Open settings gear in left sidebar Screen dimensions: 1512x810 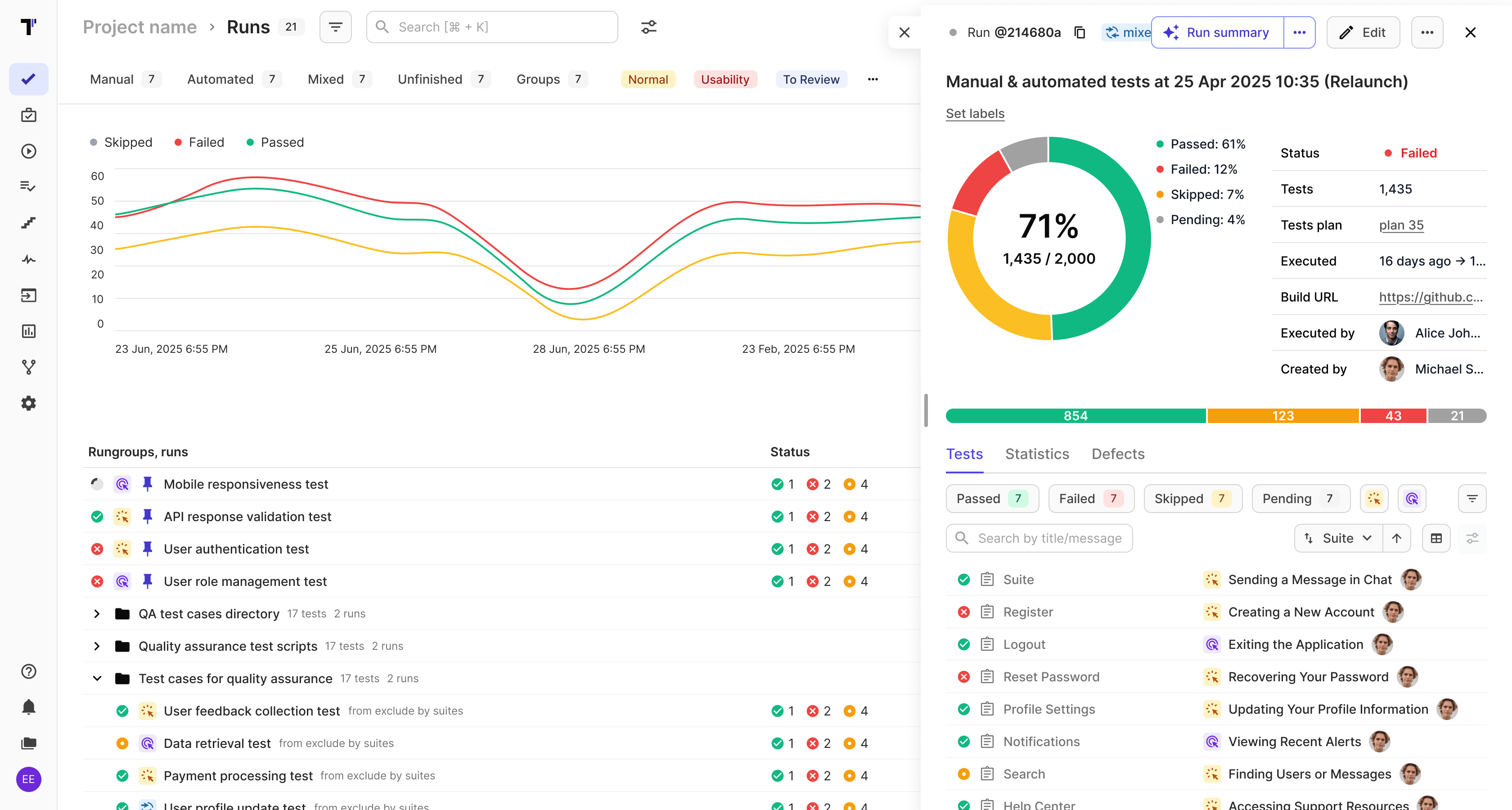[x=28, y=403]
